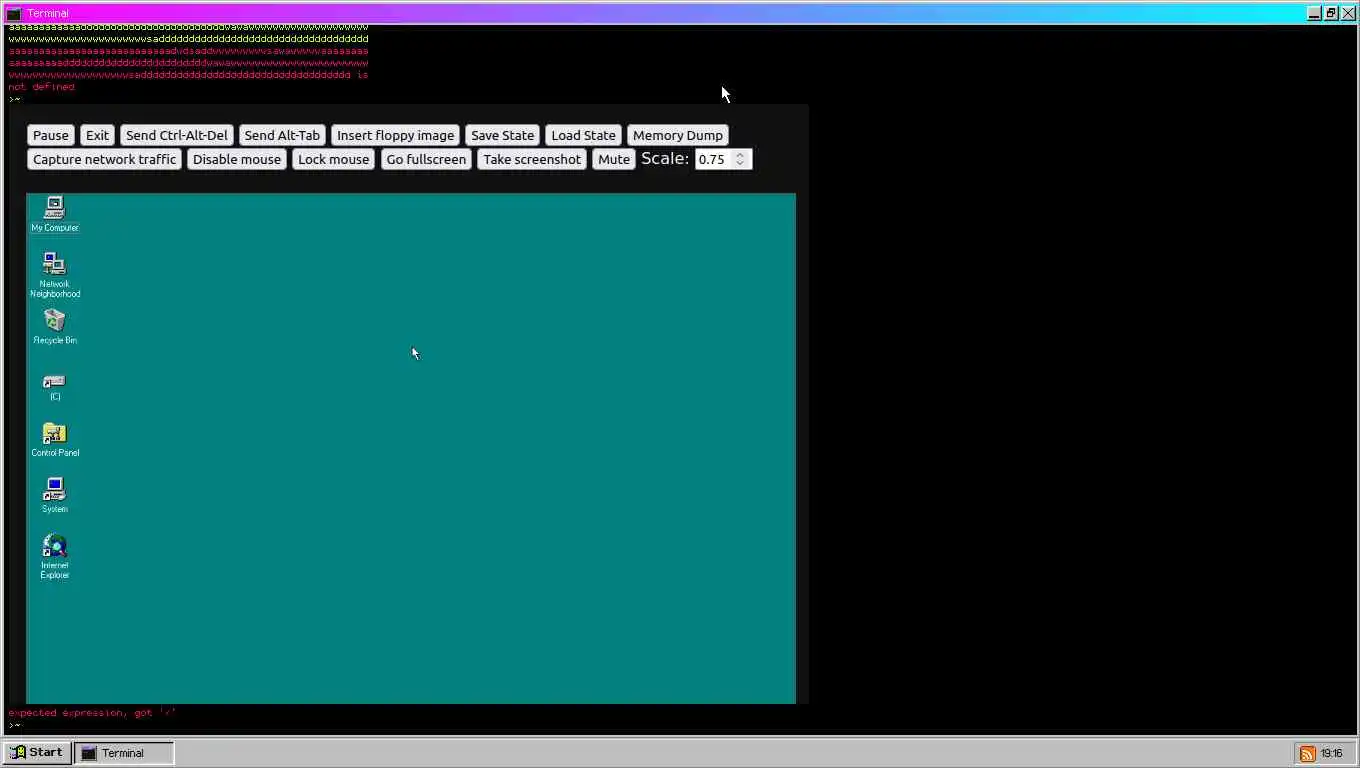This screenshot has height=768, width=1360.
Task: Click Take screenshot button
Action: point(531,159)
